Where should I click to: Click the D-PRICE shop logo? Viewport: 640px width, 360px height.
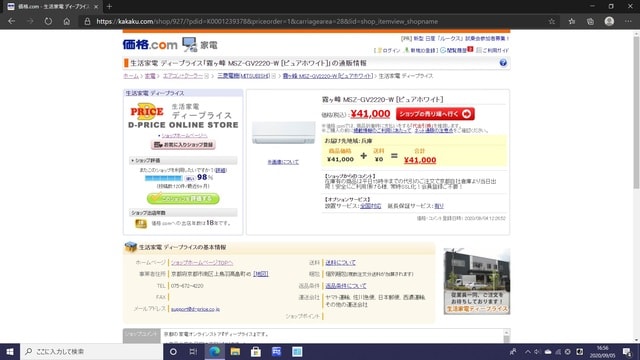(183, 116)
